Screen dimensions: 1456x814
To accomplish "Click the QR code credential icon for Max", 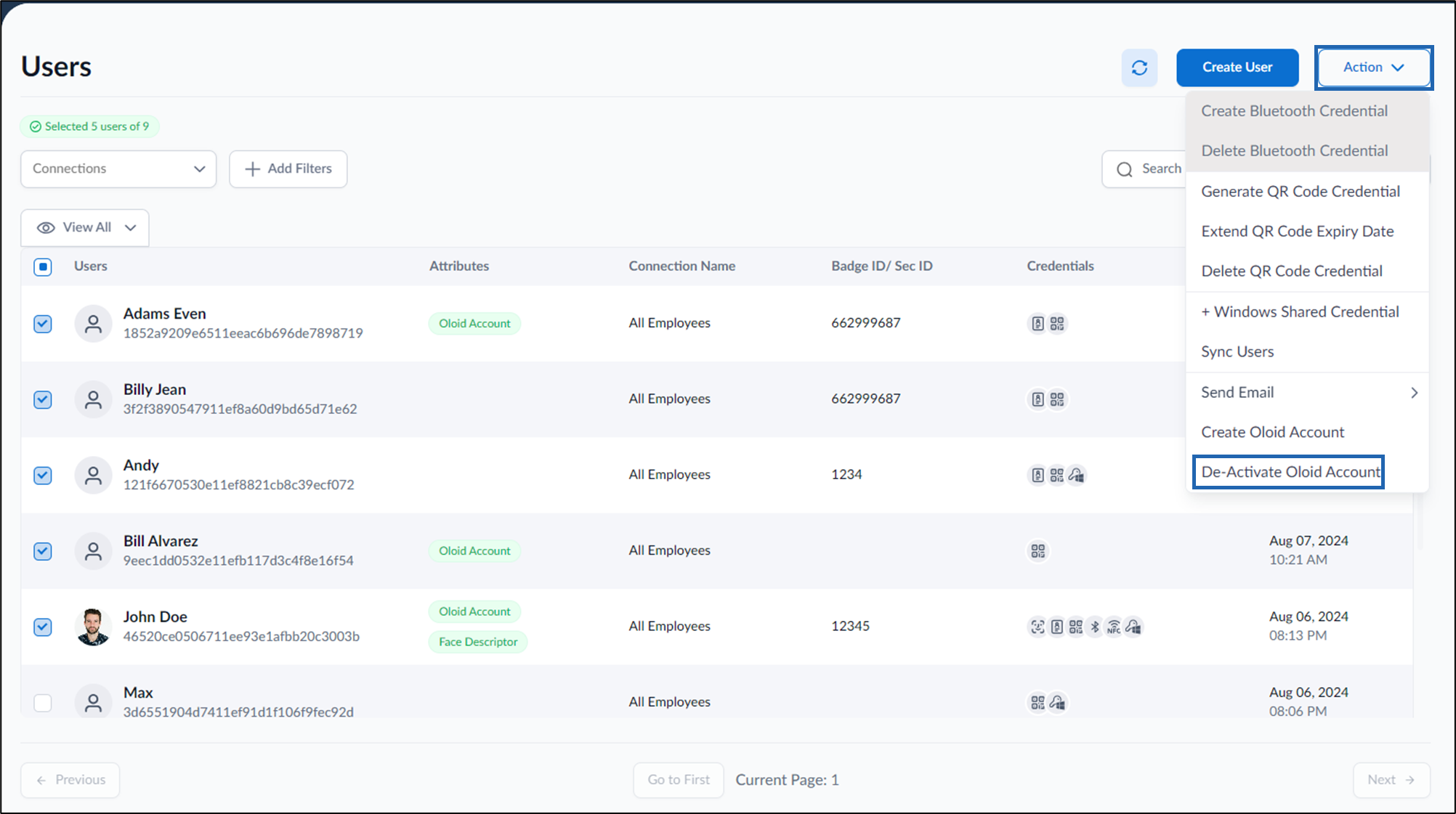I will click(x=1038, y=703).
